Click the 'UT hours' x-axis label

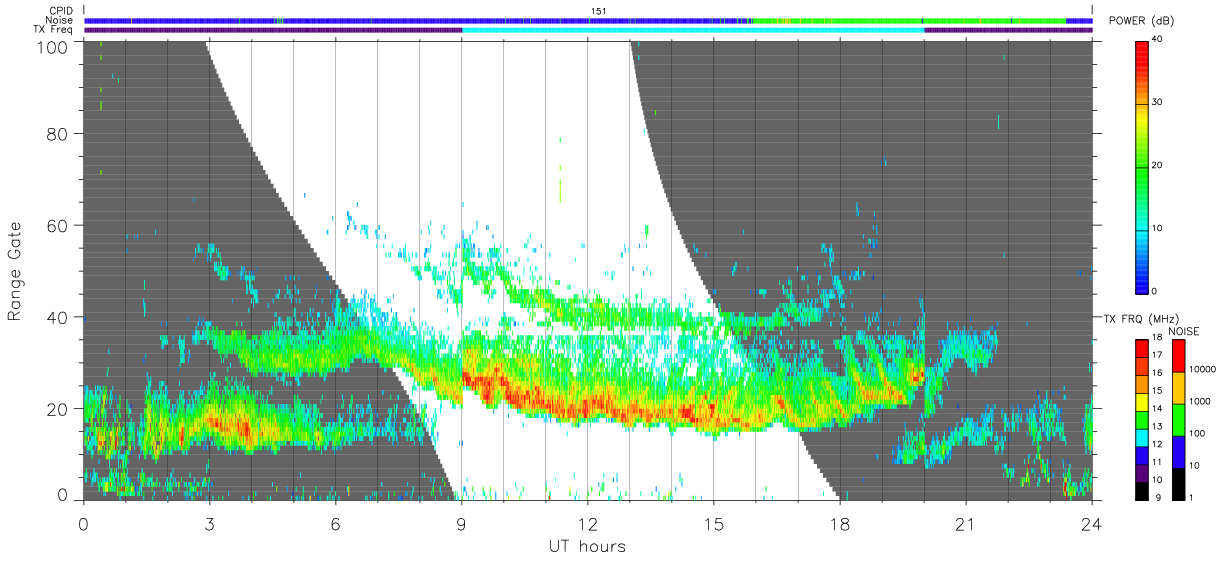[587, 546]
